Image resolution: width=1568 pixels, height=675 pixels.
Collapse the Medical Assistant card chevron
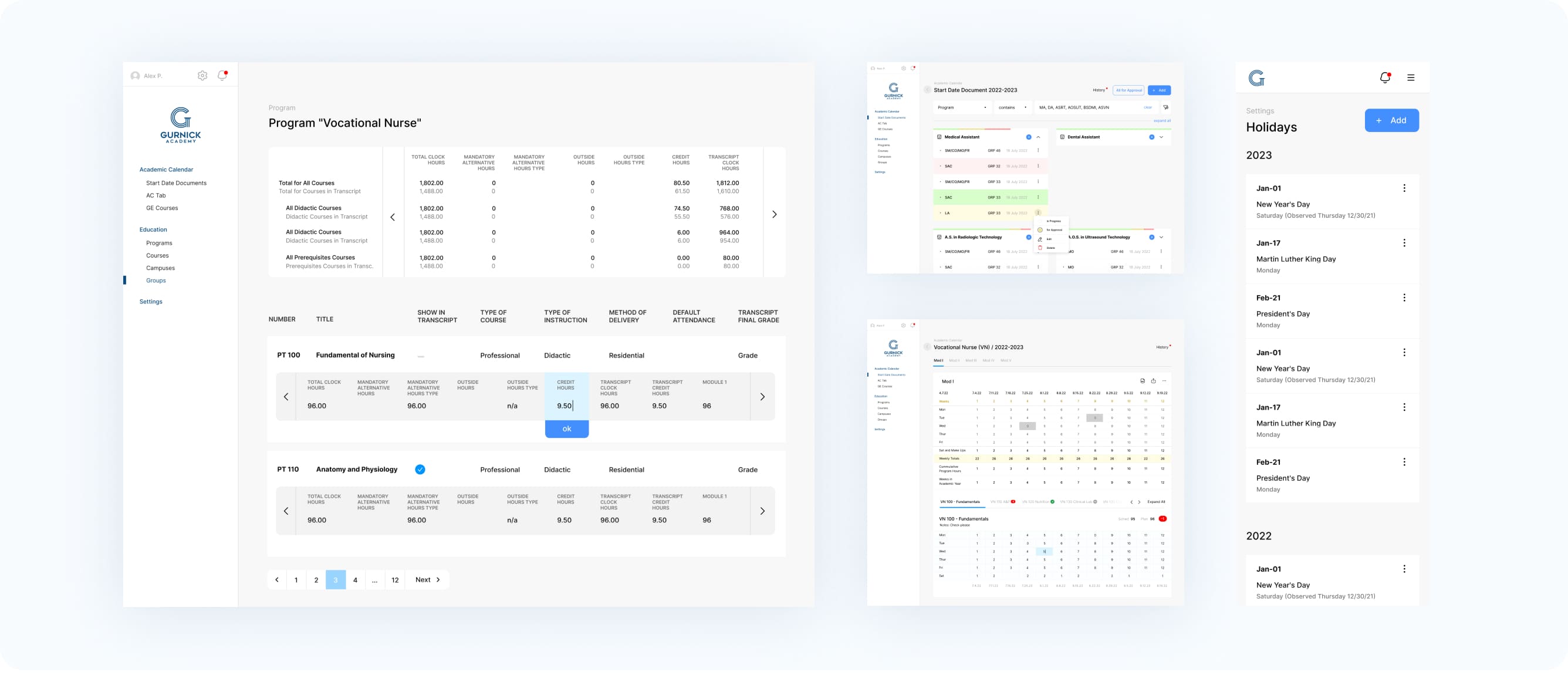coord(1039,137)
